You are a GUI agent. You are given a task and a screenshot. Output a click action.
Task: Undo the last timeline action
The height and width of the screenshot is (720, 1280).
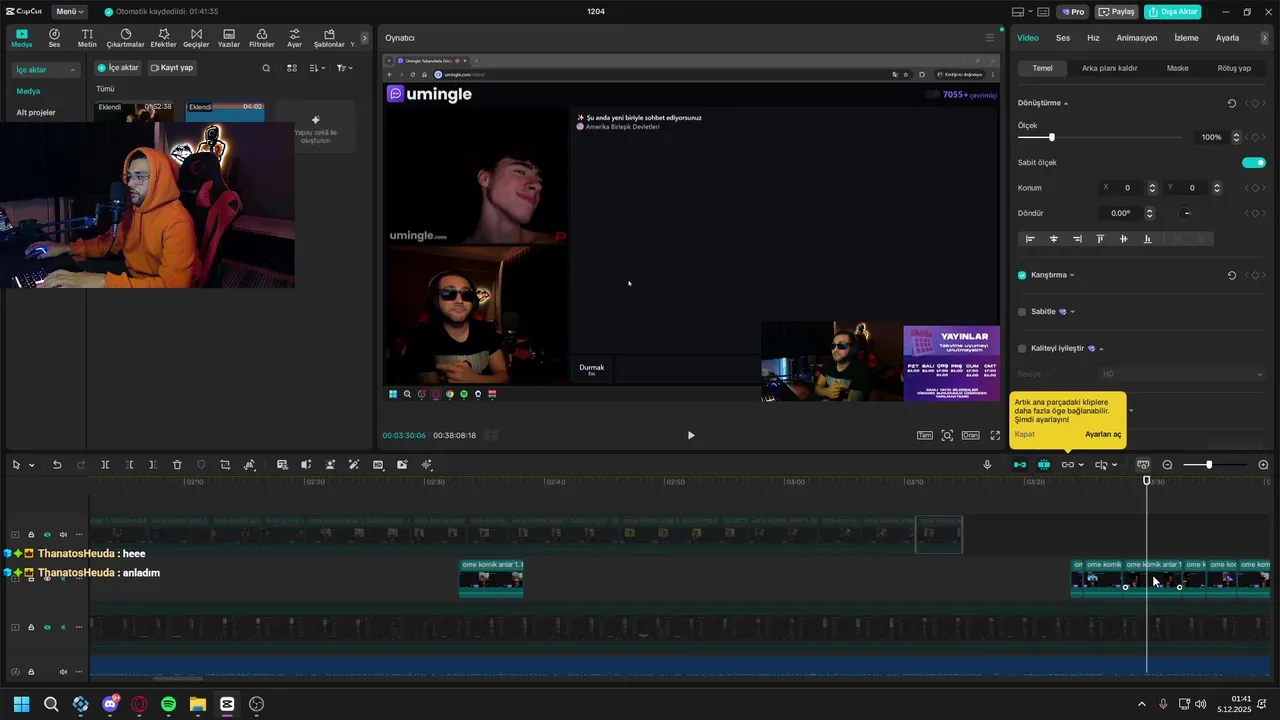click(57, 465)
